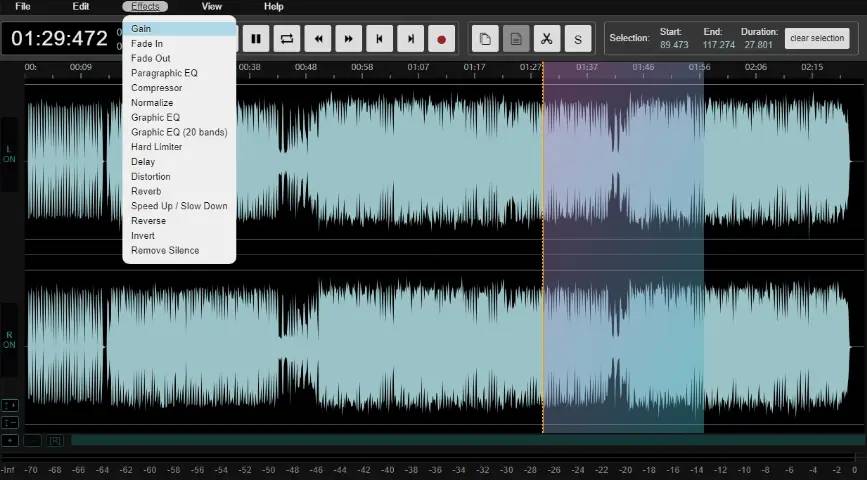Click the horizontal zoom in plus button
Image resolution: width=867 pixels, height=480 pixels.
pyautogui.click(x=10, y=441)
